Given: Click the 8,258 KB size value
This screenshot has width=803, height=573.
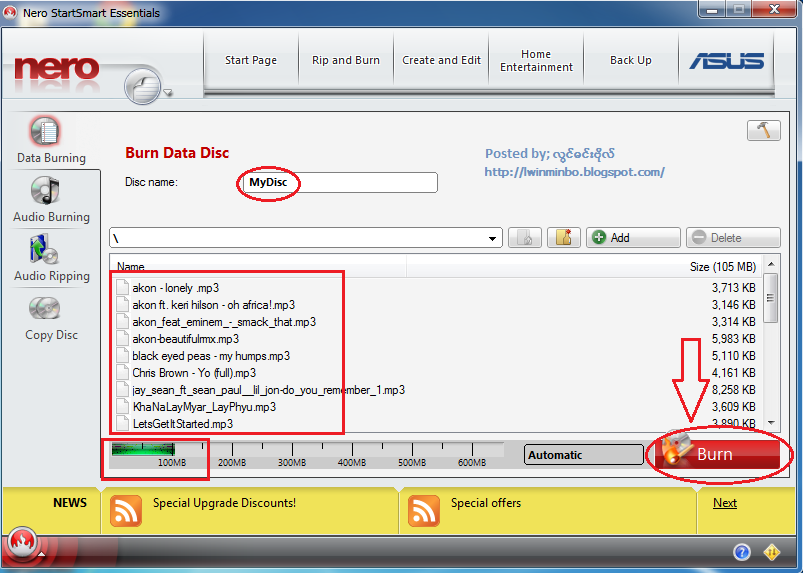Looking at the screenshot, I should [x=733, y=390].
